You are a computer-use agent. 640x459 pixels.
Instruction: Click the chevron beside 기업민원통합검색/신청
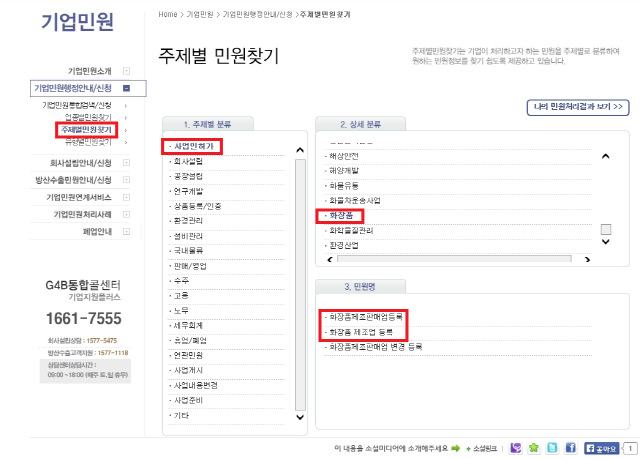(126, 106)
